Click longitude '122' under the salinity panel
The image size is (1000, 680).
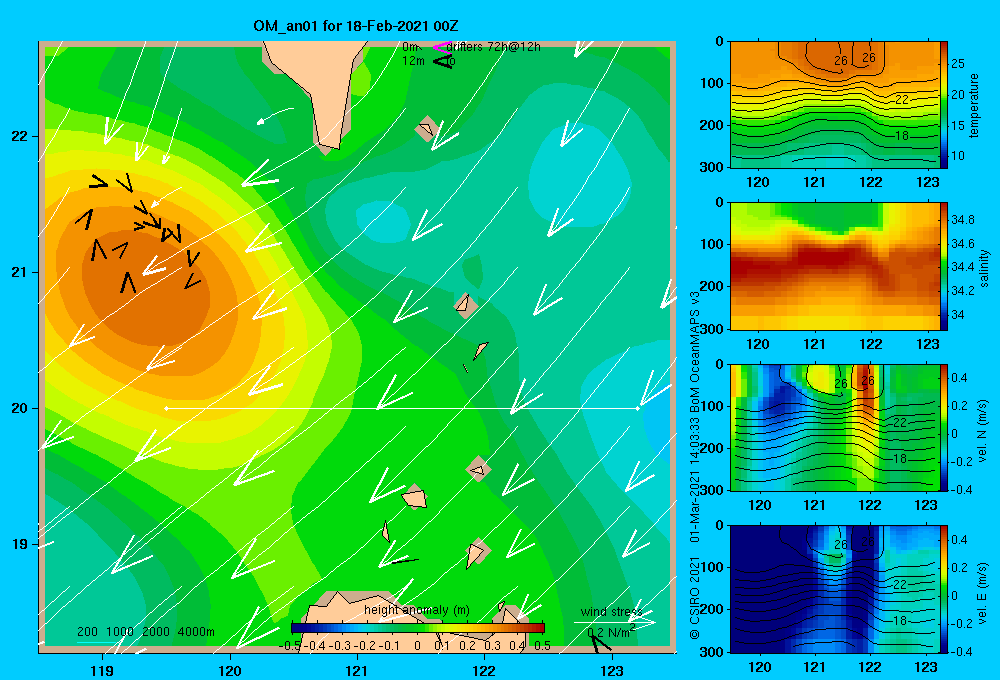pyautogui.click(x=871, y=344)
